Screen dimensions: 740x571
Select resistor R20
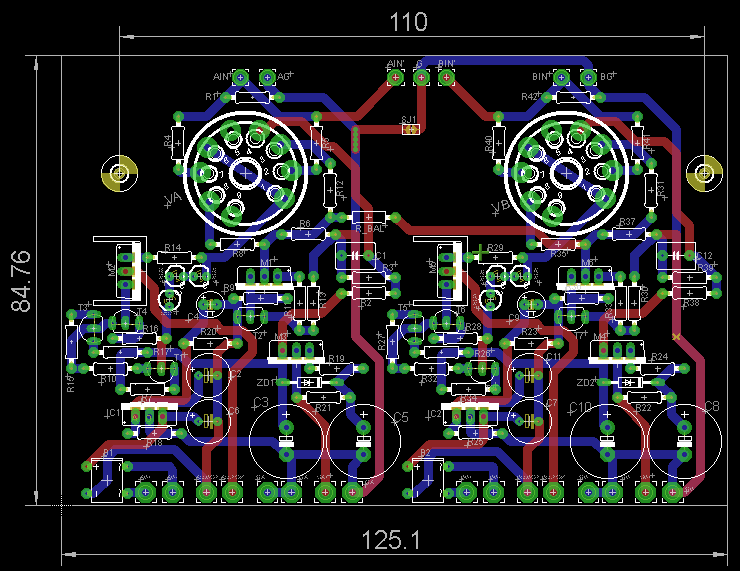click(x=210, y=343)
